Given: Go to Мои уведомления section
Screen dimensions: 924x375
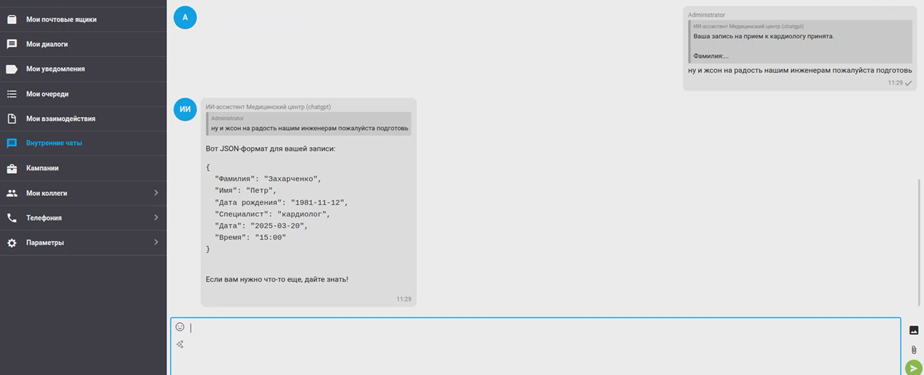Looking at the screenshot, I should click(83, 69).
